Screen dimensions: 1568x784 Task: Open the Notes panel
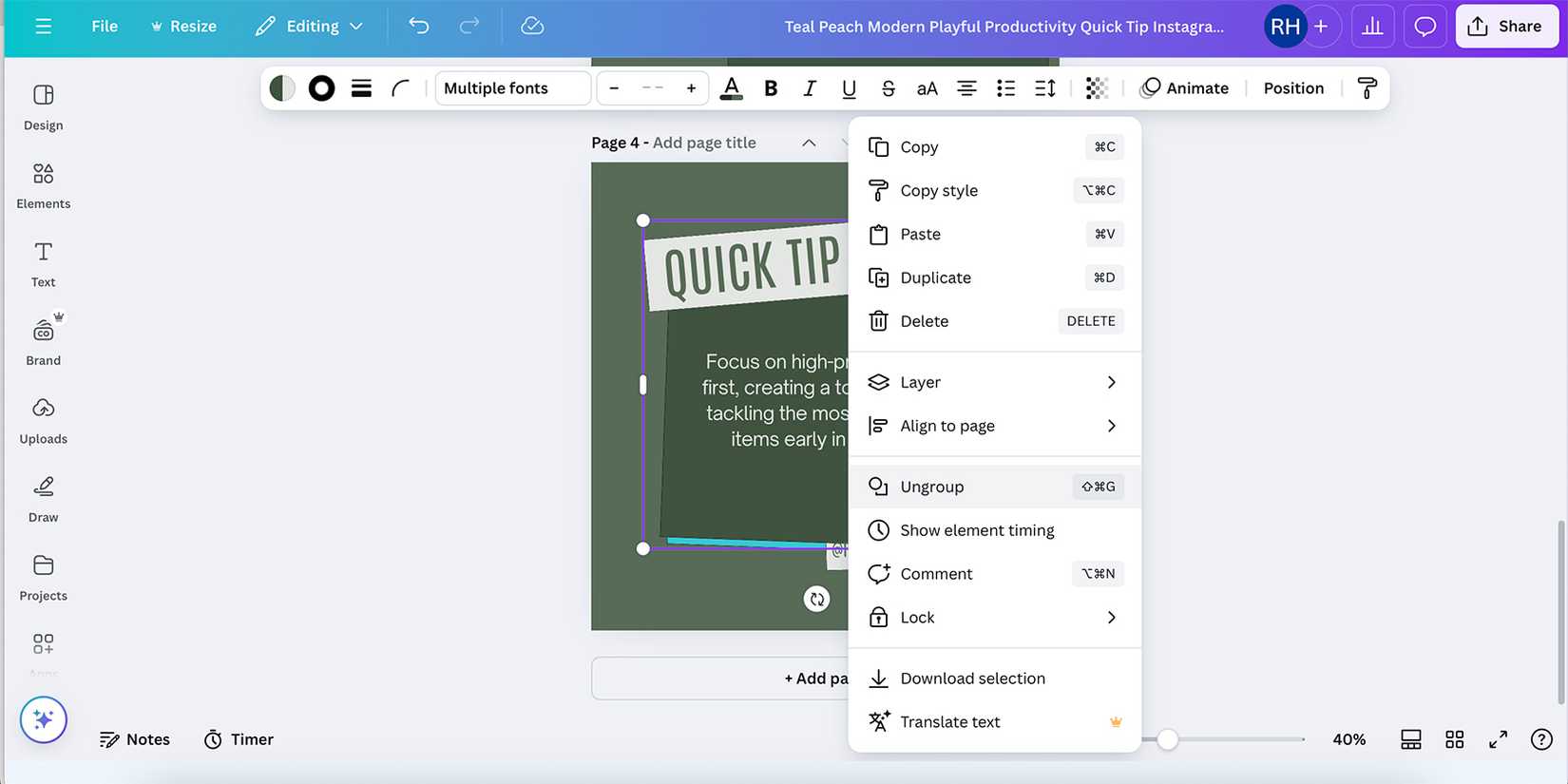click(135, 739)
